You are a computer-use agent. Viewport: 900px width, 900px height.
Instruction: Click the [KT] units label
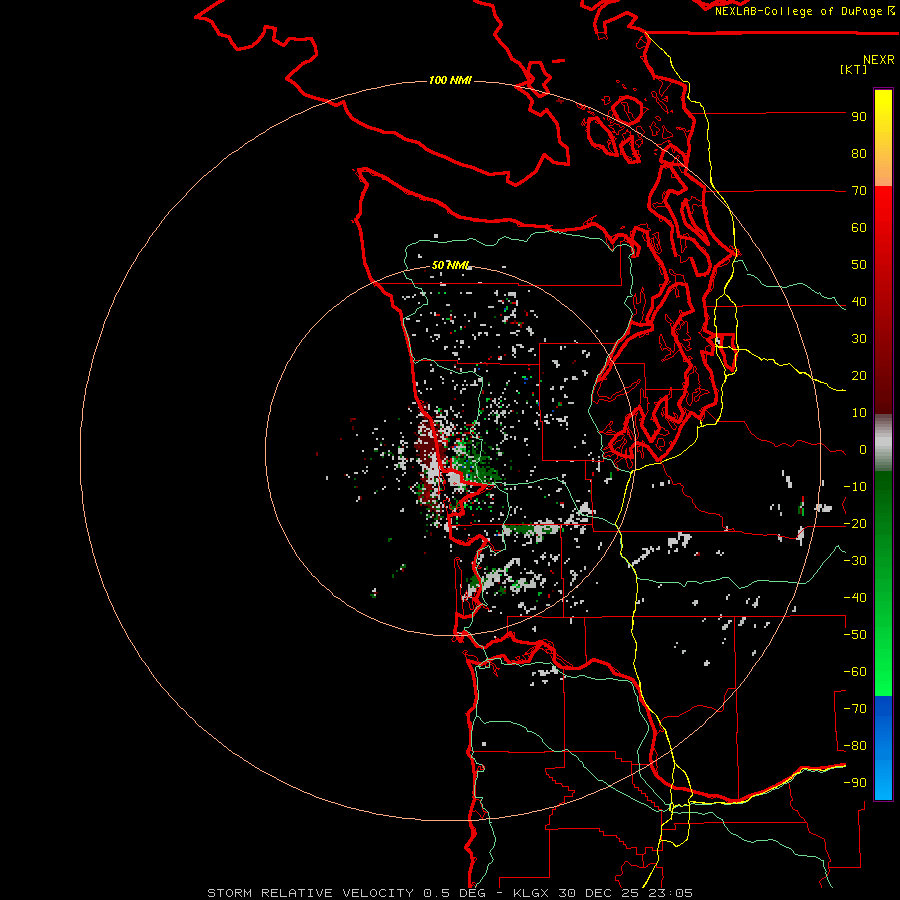coord(854,69)
